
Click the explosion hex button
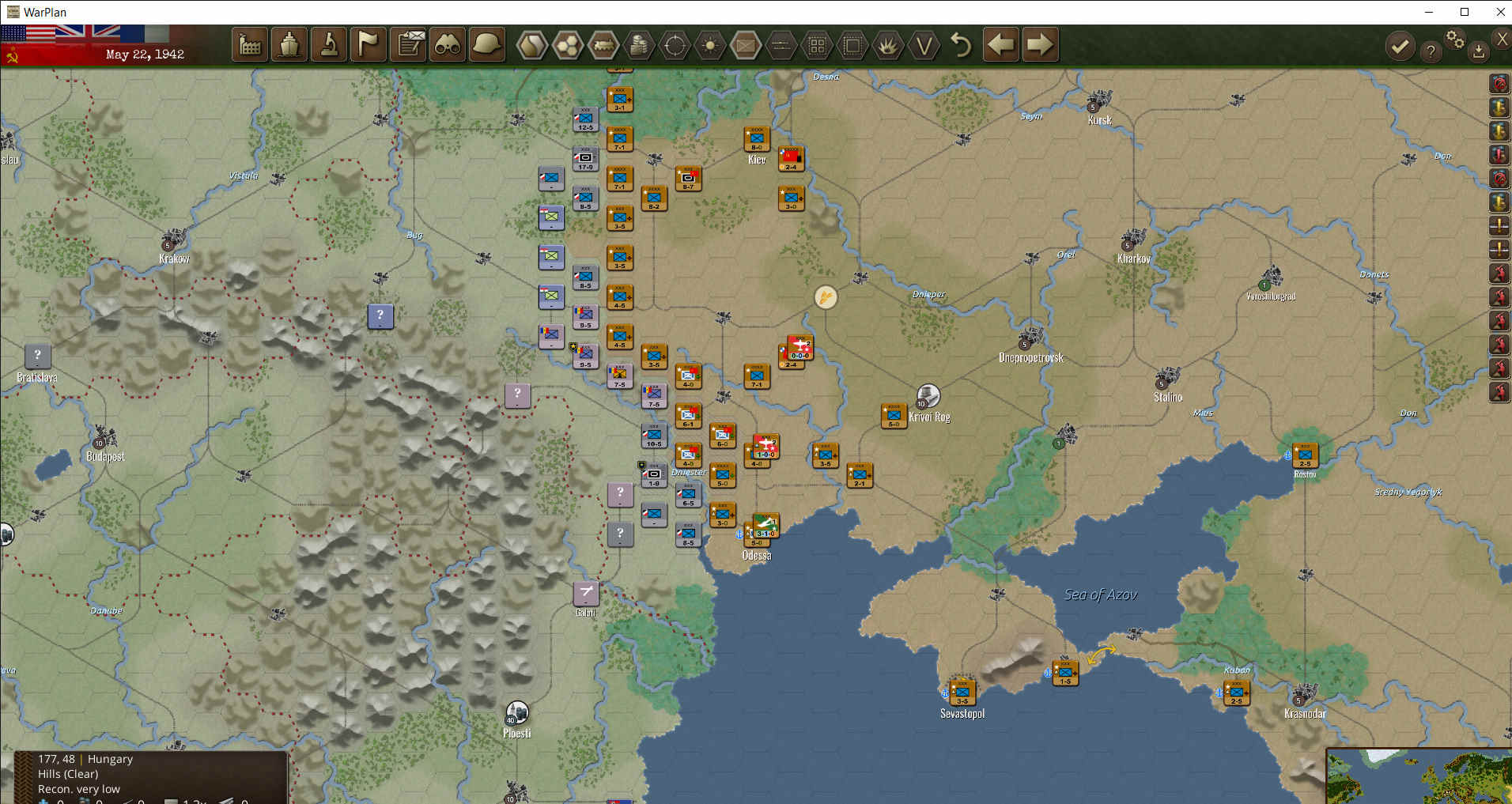(888, 45)
